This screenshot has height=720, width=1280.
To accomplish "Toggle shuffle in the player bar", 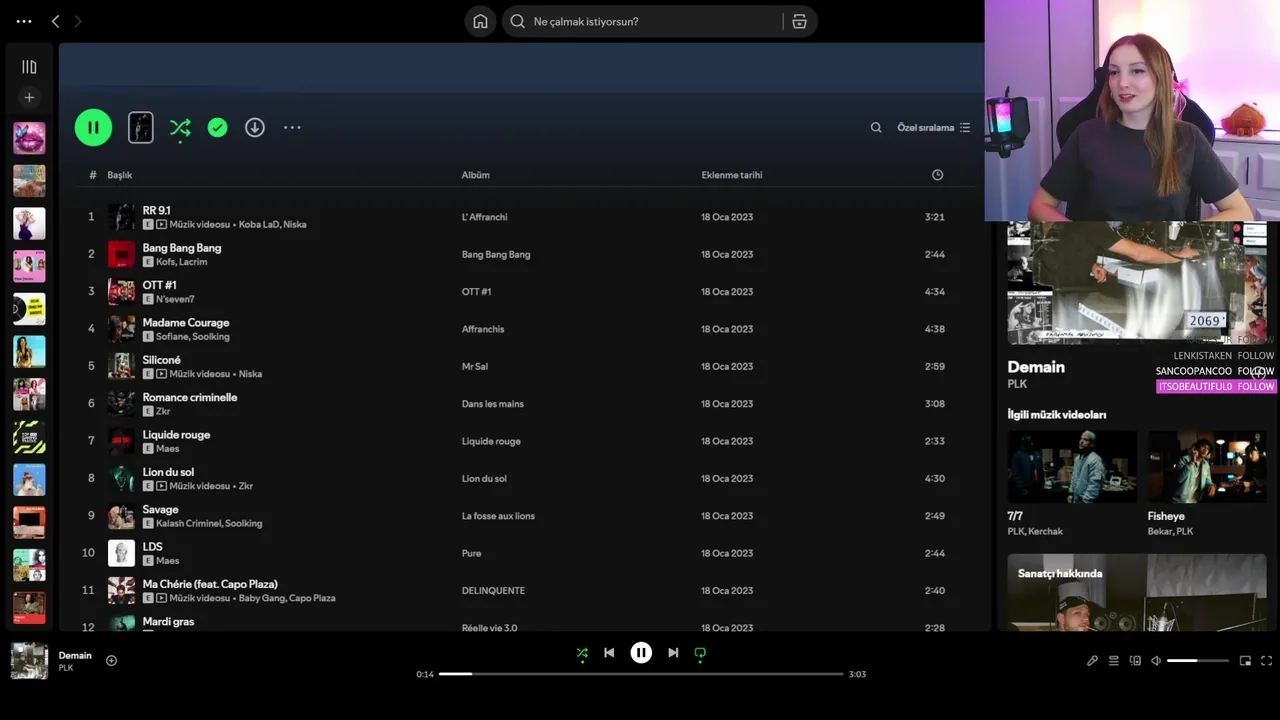I will click(582, 653).
